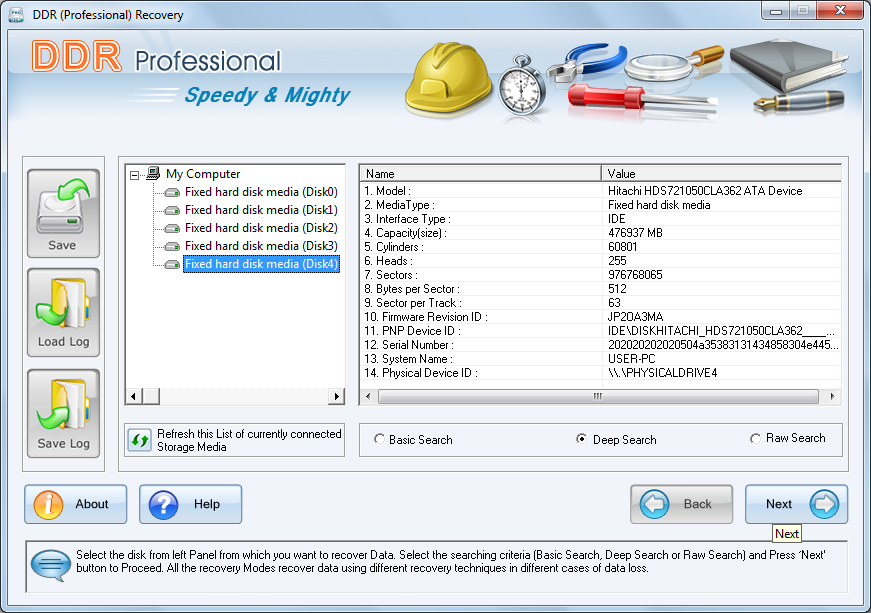
Task: Select the Deep Search radio button
Action: pyautogui.click(x=582, y=439)
